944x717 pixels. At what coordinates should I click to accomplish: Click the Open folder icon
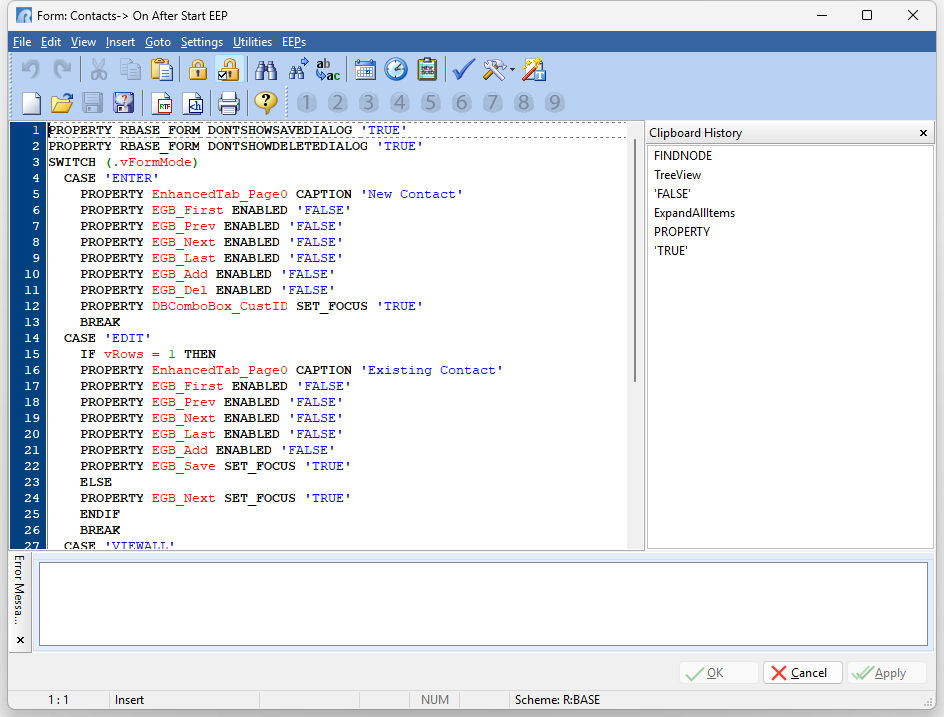coord(61,102)
